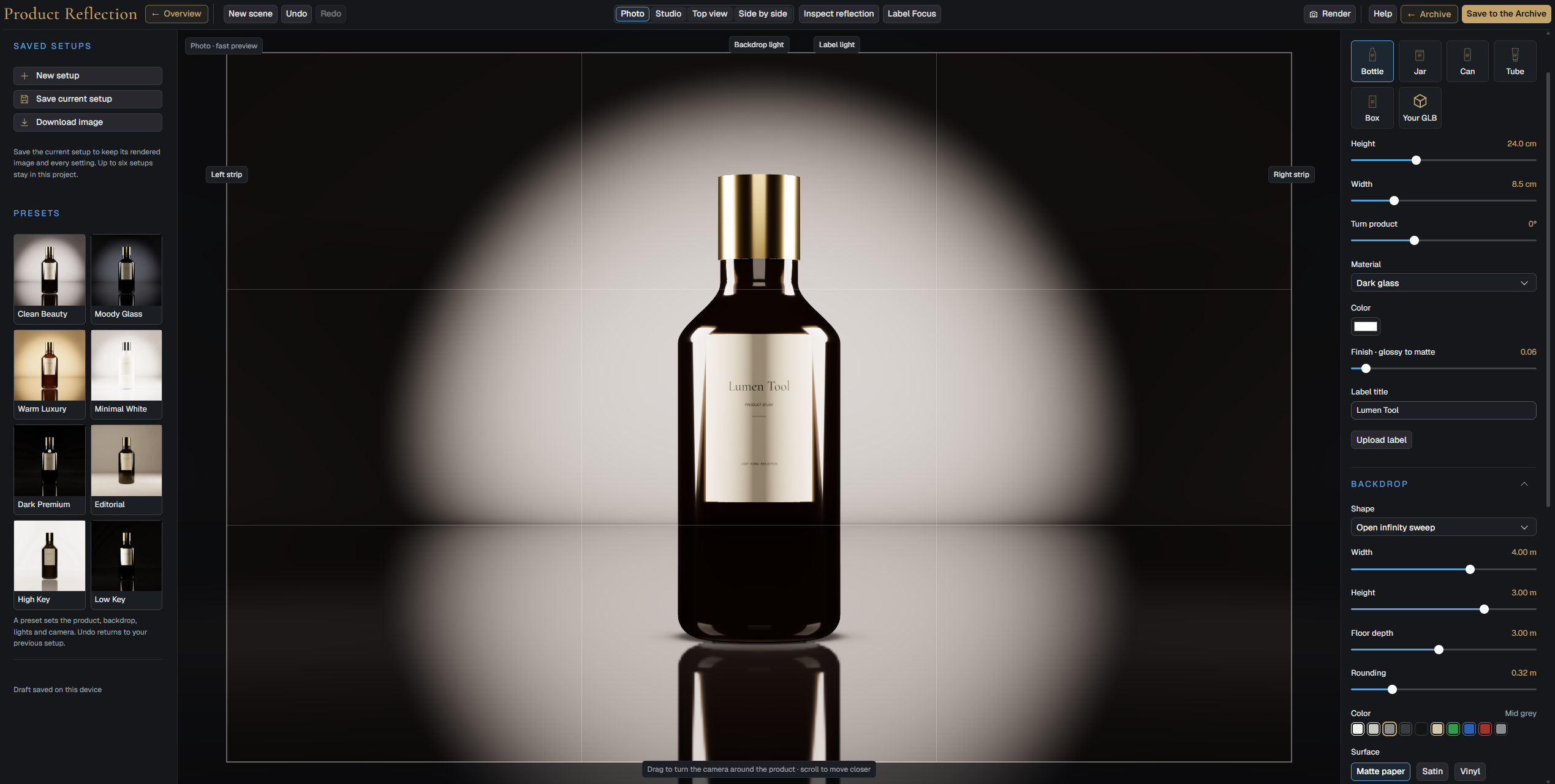Open the Material Dark glass dropdown
The height and width of the screenshot is (784, 1555).
[1443, 283]
